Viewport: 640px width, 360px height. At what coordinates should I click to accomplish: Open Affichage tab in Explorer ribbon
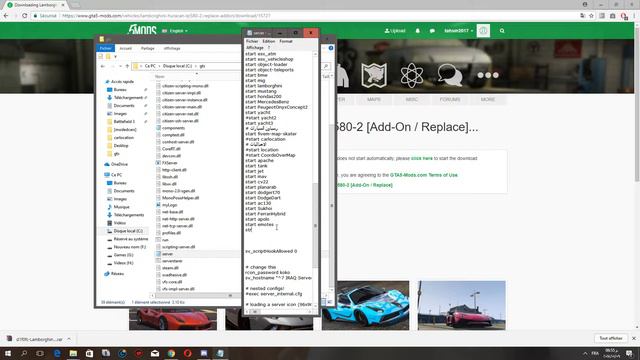pos(172,48)
